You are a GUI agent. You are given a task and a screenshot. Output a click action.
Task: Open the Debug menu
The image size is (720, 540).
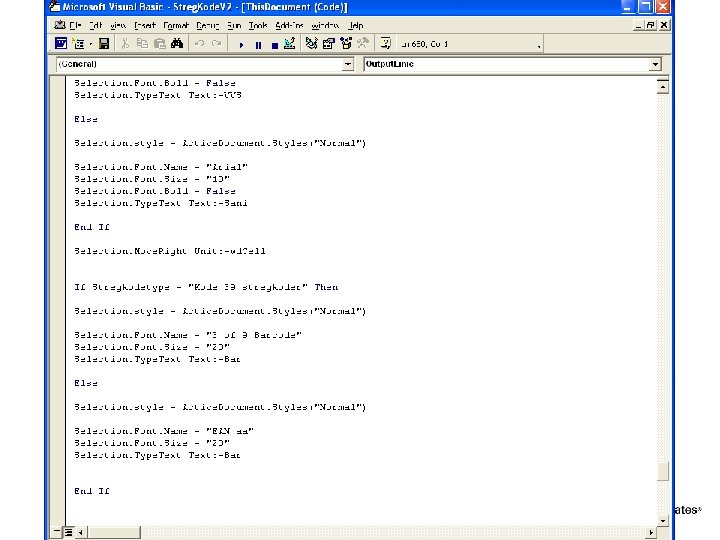[208, 26]
